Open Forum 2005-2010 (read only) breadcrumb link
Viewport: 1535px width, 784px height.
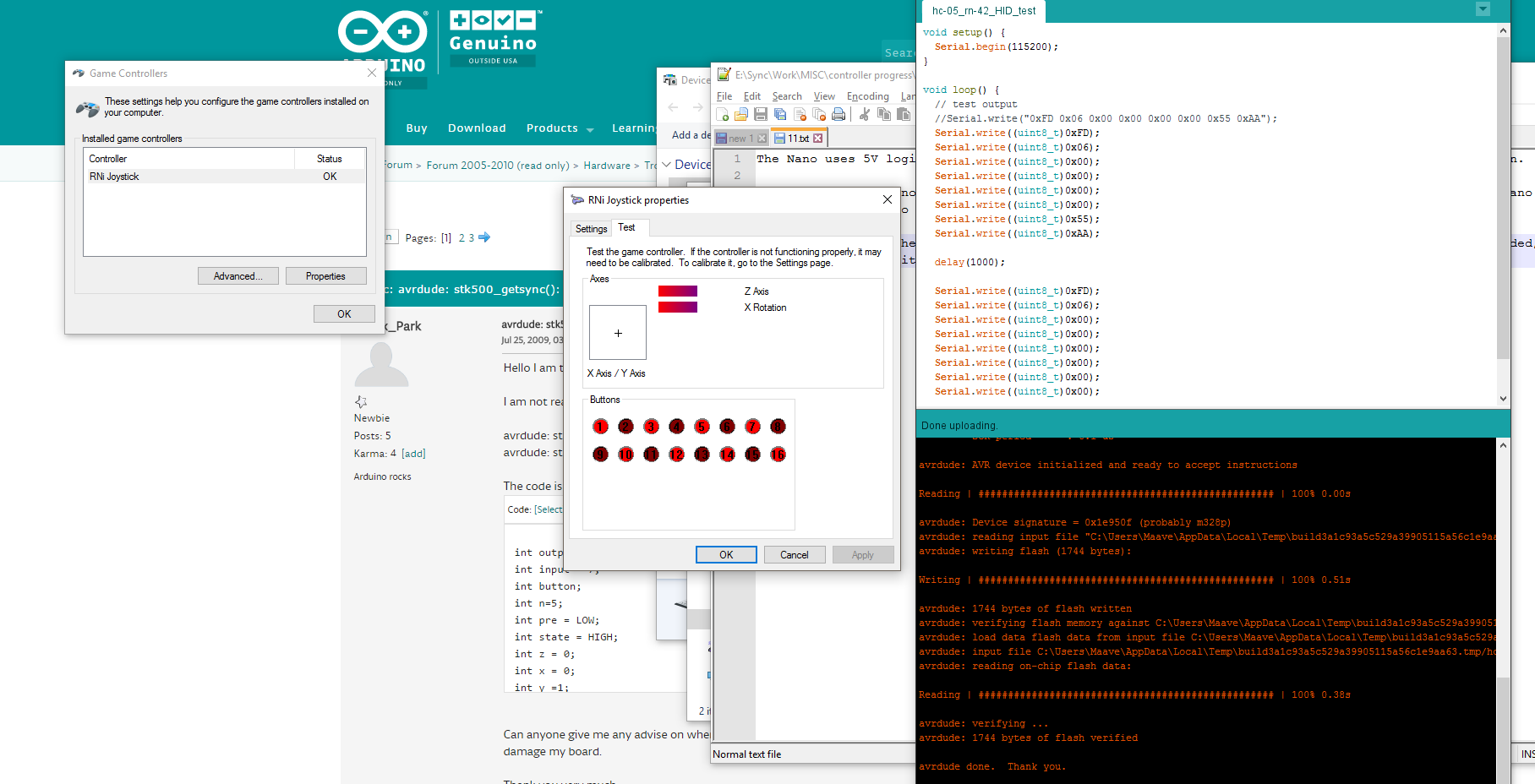point(498,166)
